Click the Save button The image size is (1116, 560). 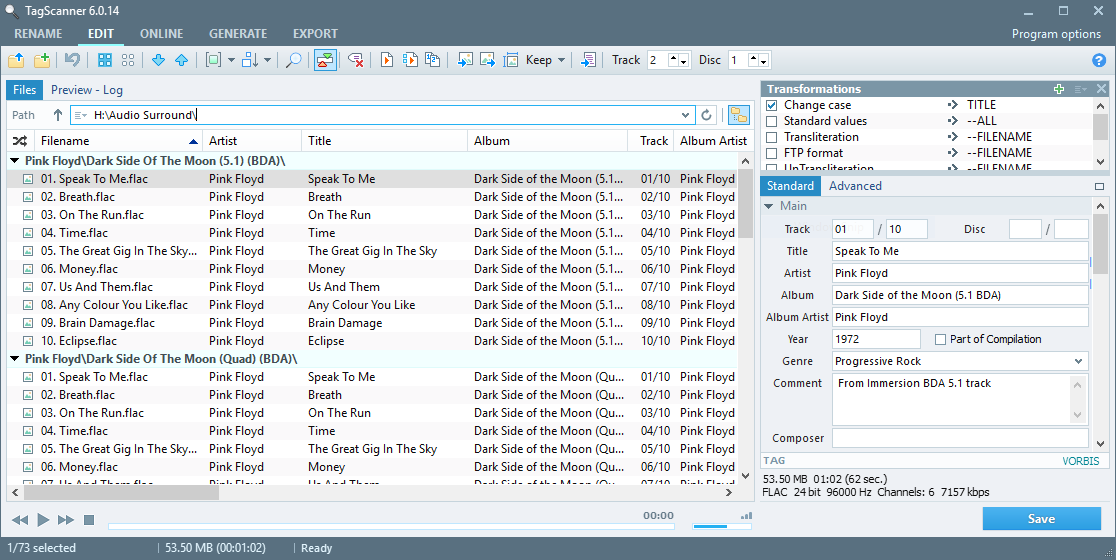click(x=1041, y=519)
